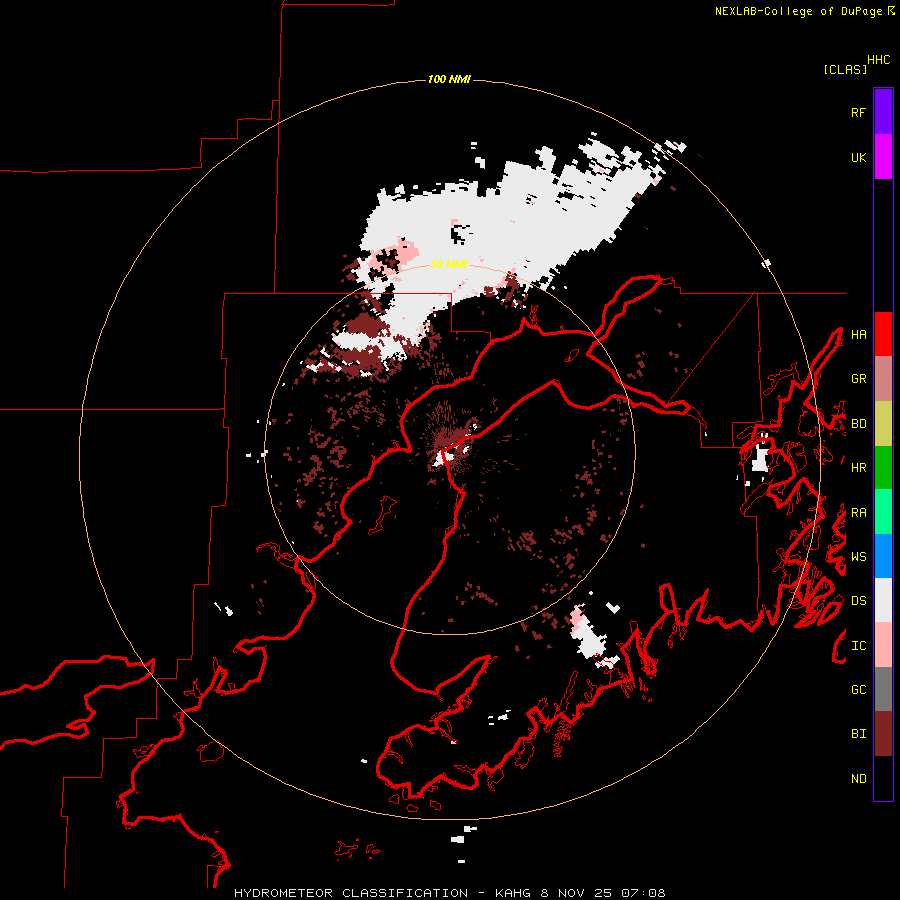Select the GC gray legend swatch

pyautogui.click(x=883, y=689)
